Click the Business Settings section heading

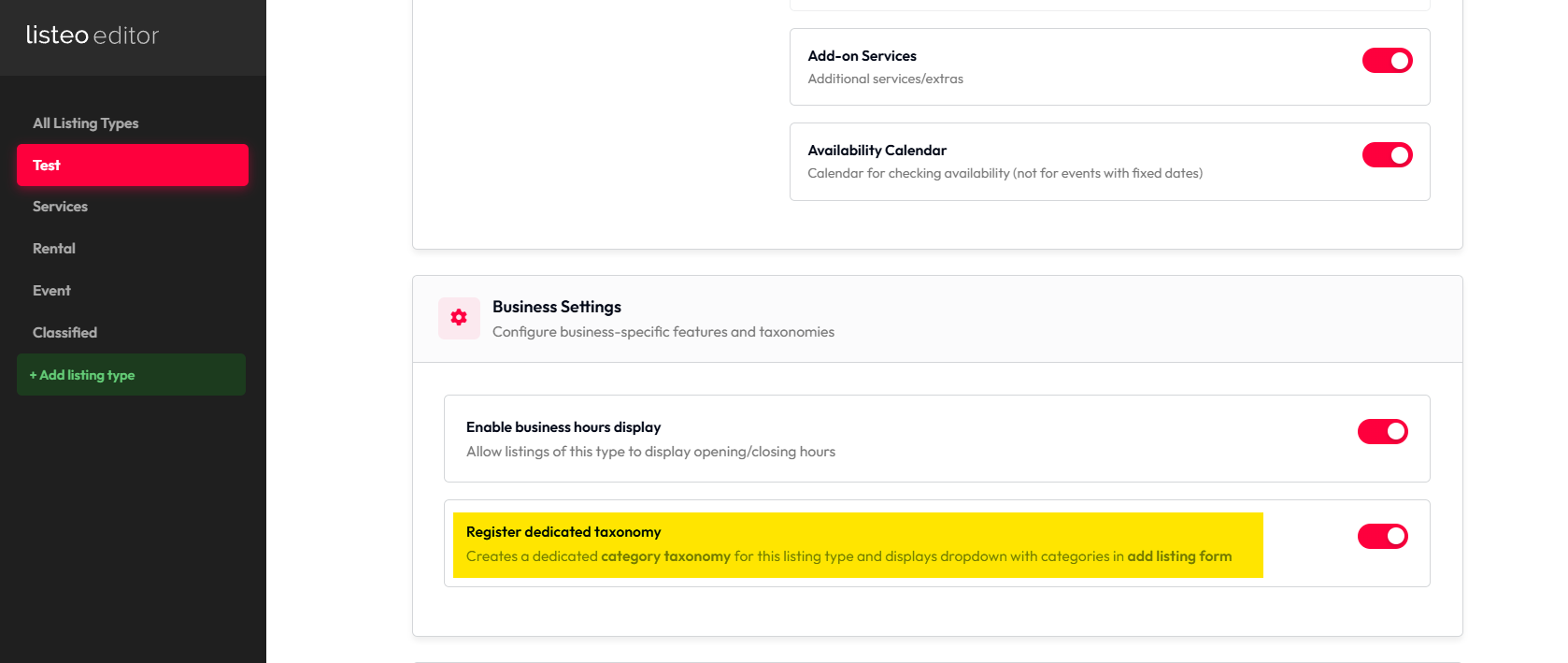[557, 307]
